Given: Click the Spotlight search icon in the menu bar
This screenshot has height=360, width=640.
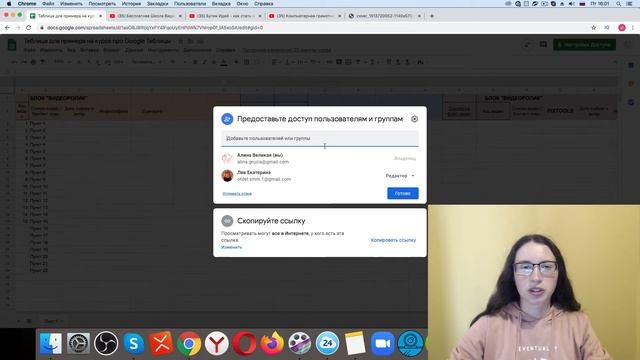Looking at the screenshot, I should [619, 4].
